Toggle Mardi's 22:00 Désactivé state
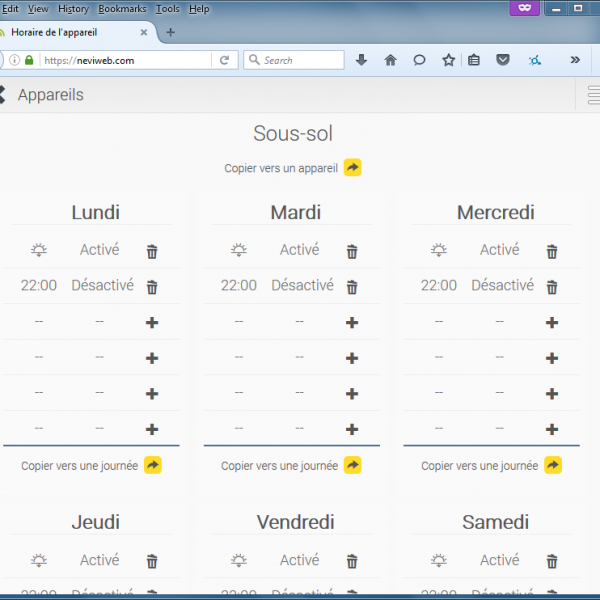This screenshot has height=600, width=600. point(302,285)
